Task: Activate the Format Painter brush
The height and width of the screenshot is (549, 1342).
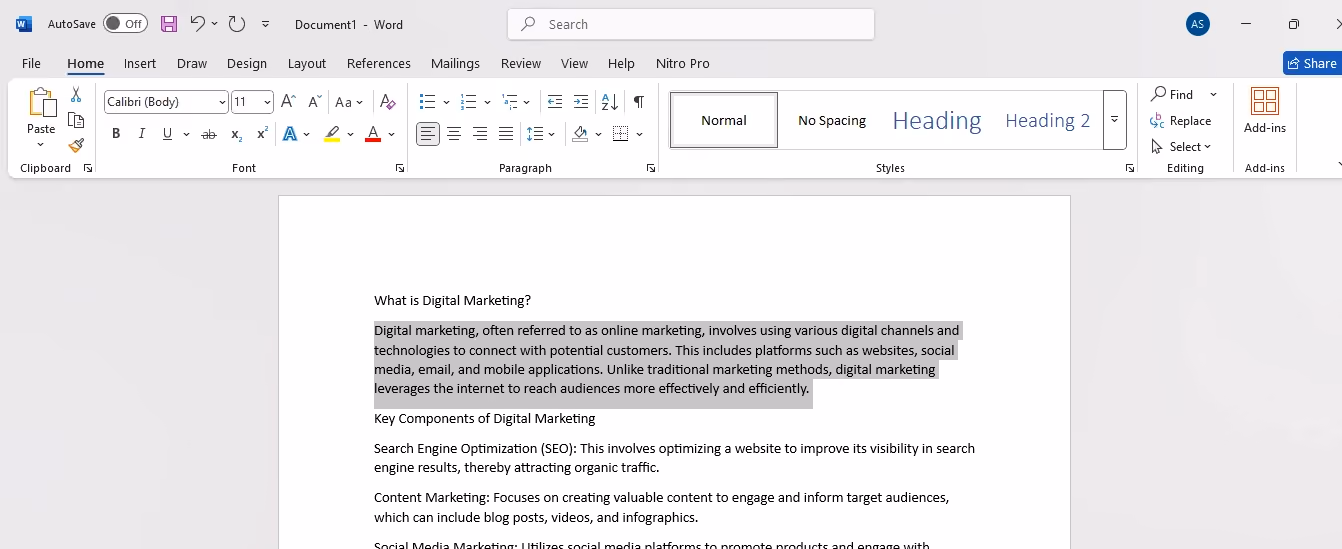Action: (x=76, y=145)
